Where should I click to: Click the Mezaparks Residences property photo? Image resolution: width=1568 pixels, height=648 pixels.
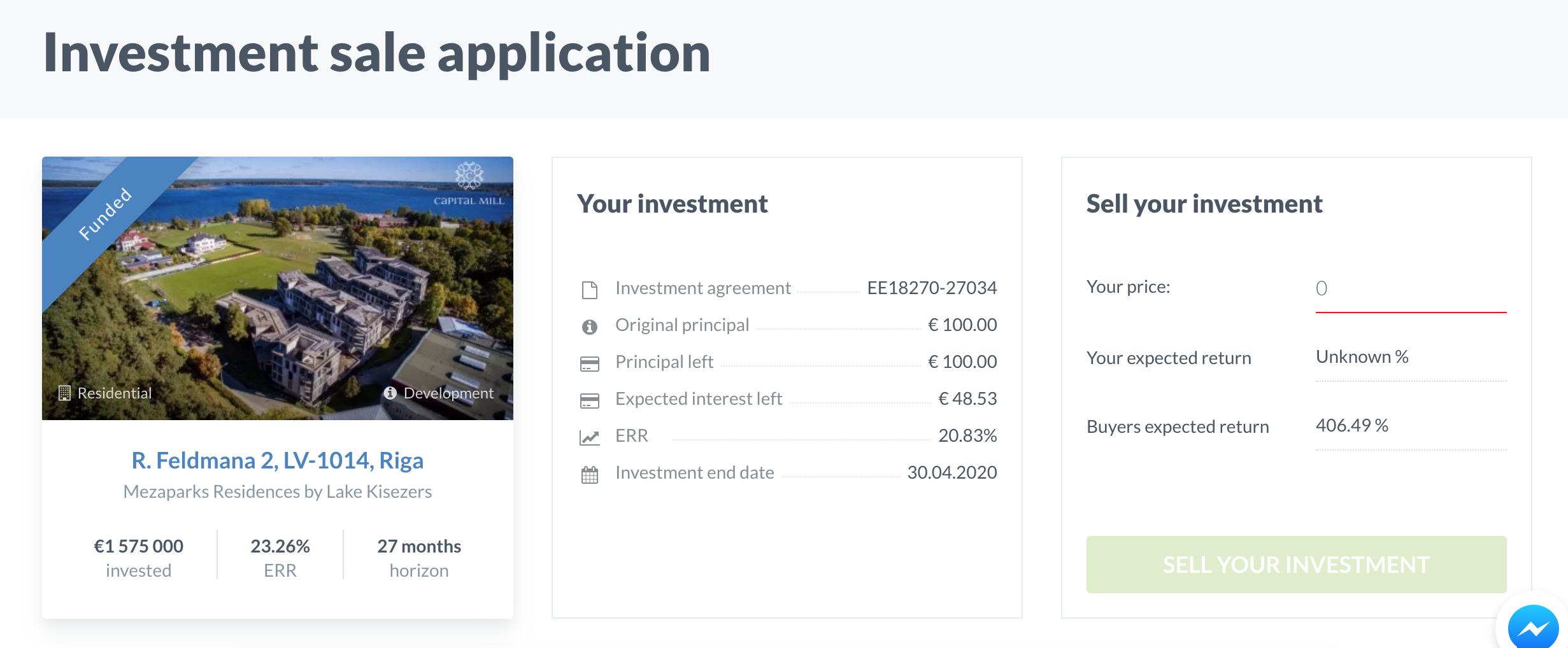(x=278, y=288)
